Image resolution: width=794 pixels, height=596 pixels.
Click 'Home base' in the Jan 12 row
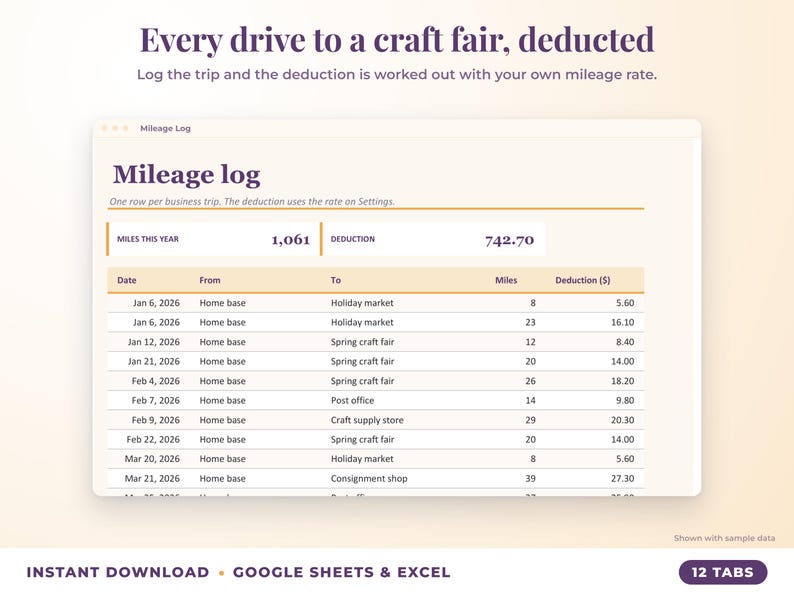pyautogui.click(x=222, y=342)
